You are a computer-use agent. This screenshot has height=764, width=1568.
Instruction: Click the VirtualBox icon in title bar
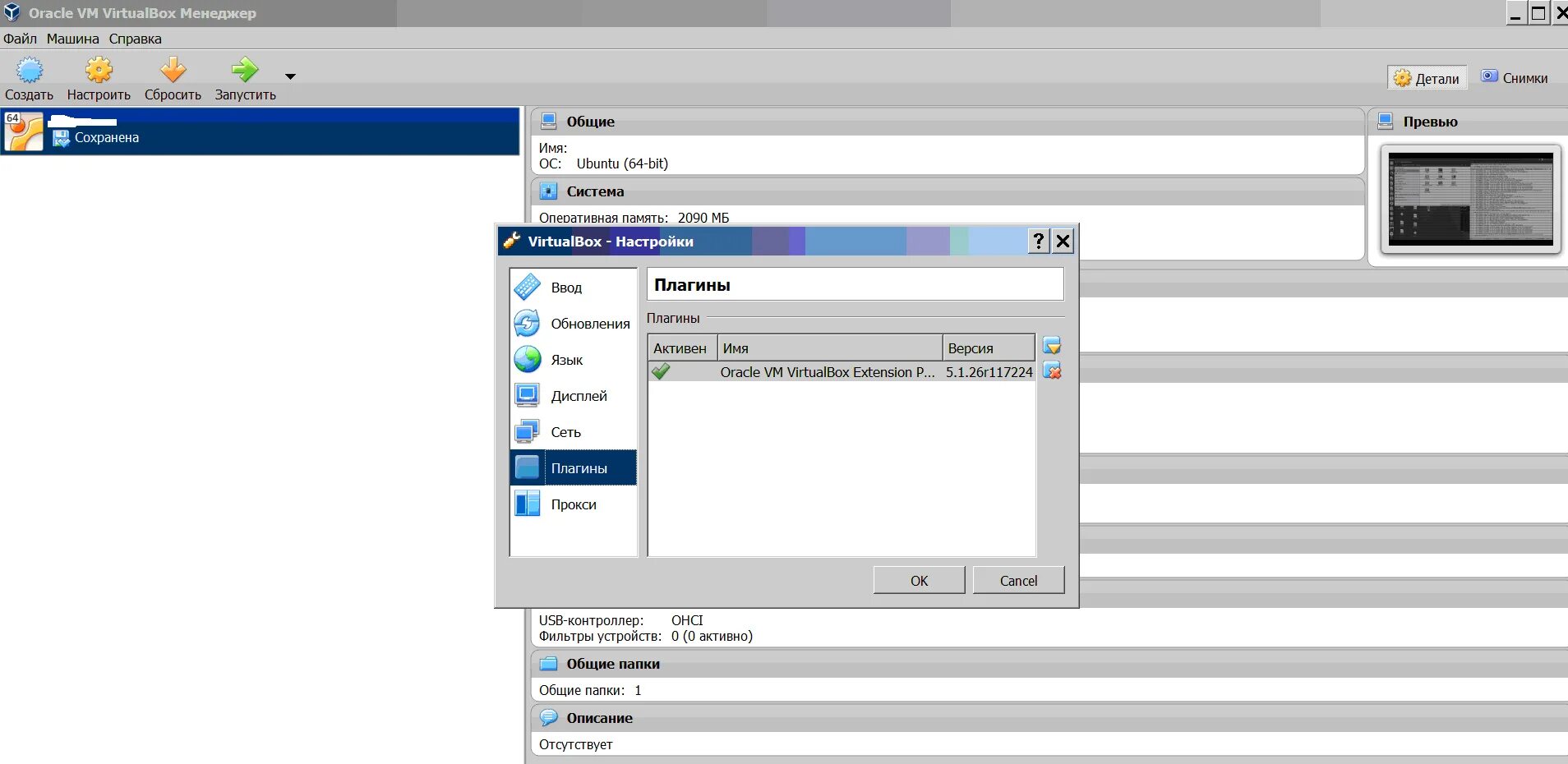[12, 12]
